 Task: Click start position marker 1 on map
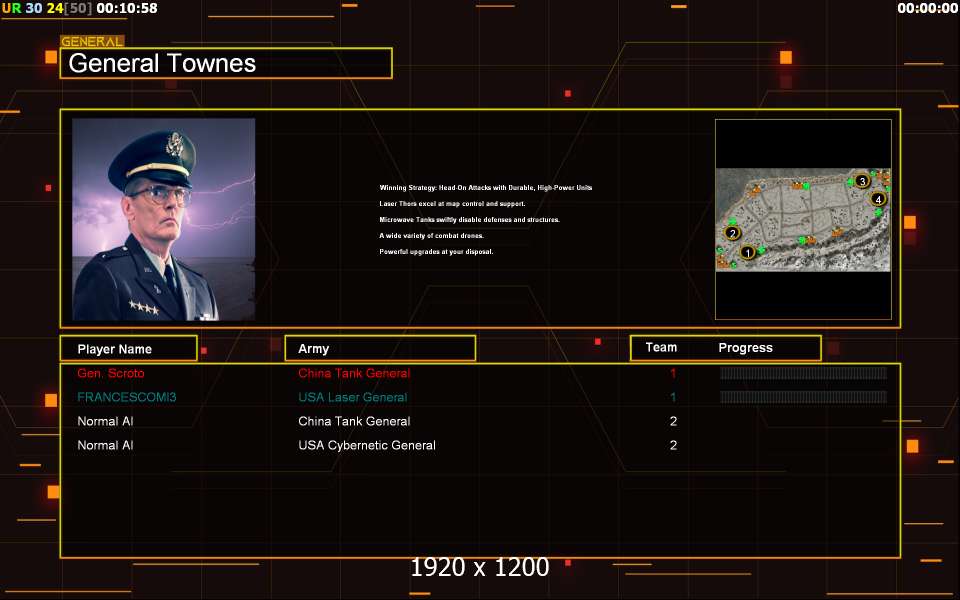click(x=747, y=252)
